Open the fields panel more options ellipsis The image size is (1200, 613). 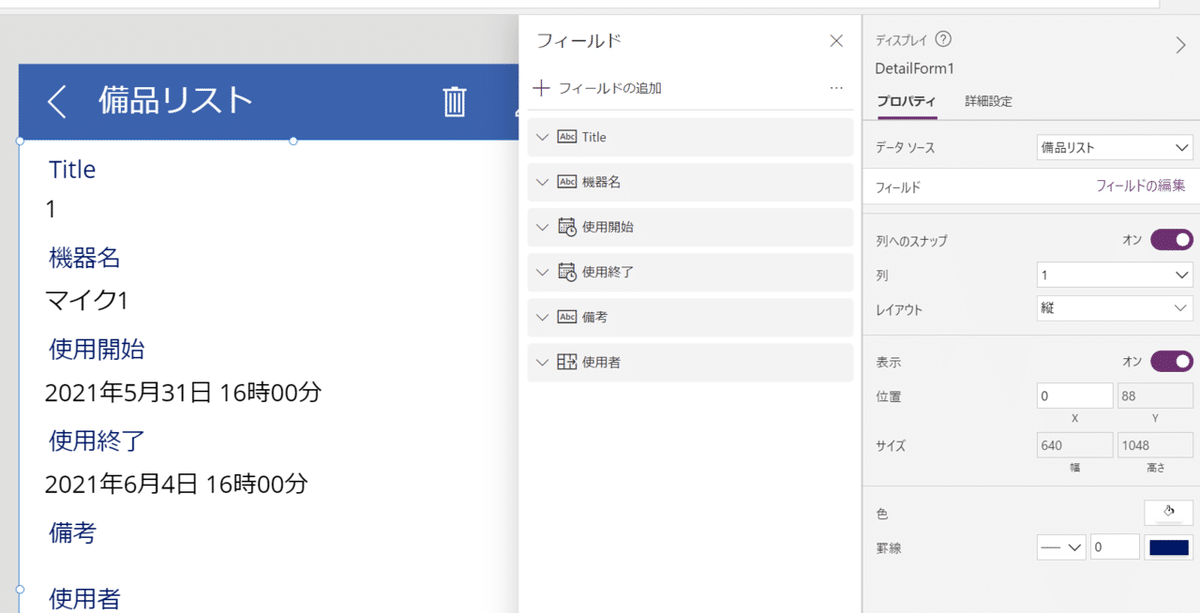pyautogui.click(x=836, y=88)
